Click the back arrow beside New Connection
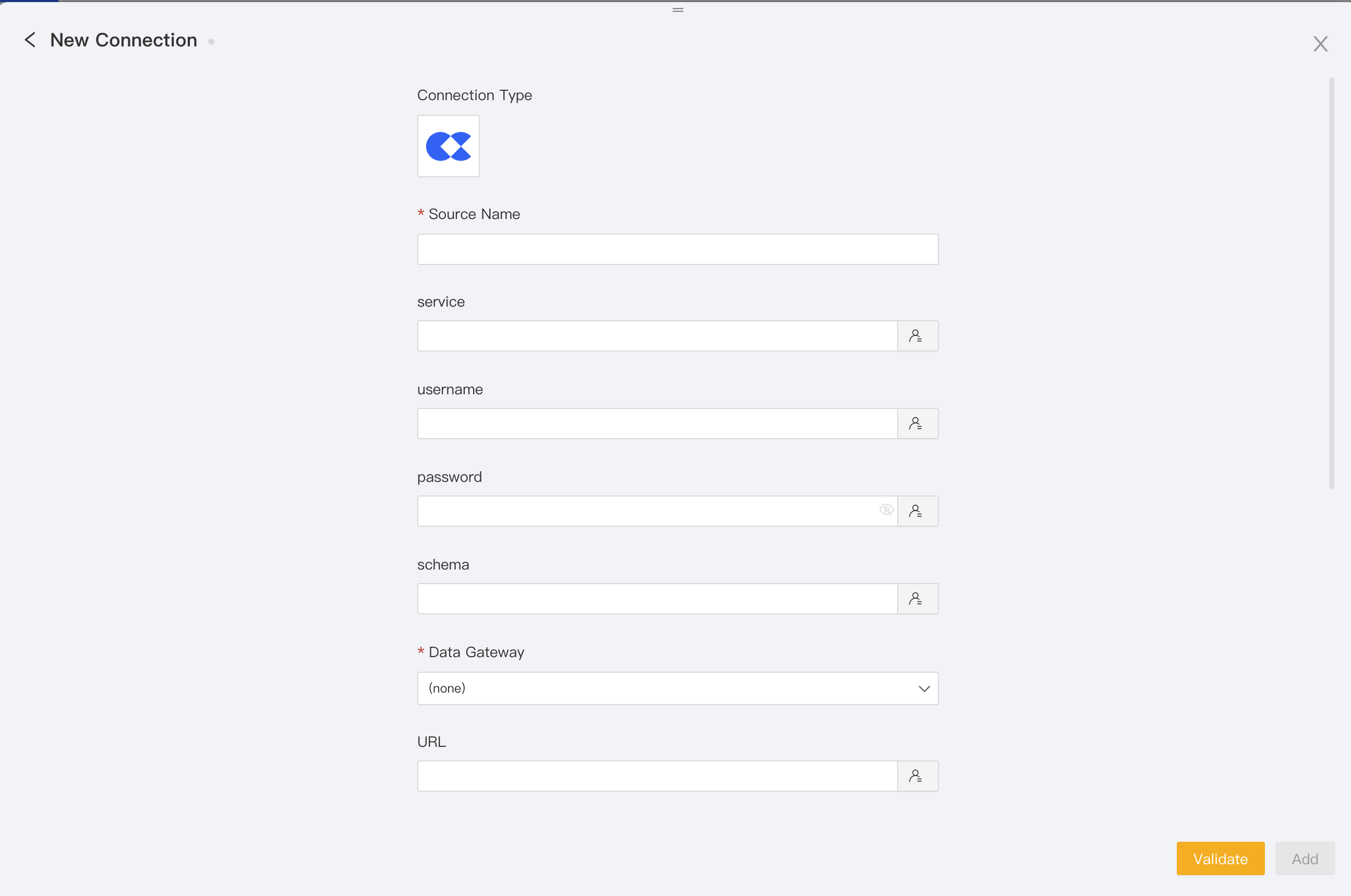 pos(30,40)
